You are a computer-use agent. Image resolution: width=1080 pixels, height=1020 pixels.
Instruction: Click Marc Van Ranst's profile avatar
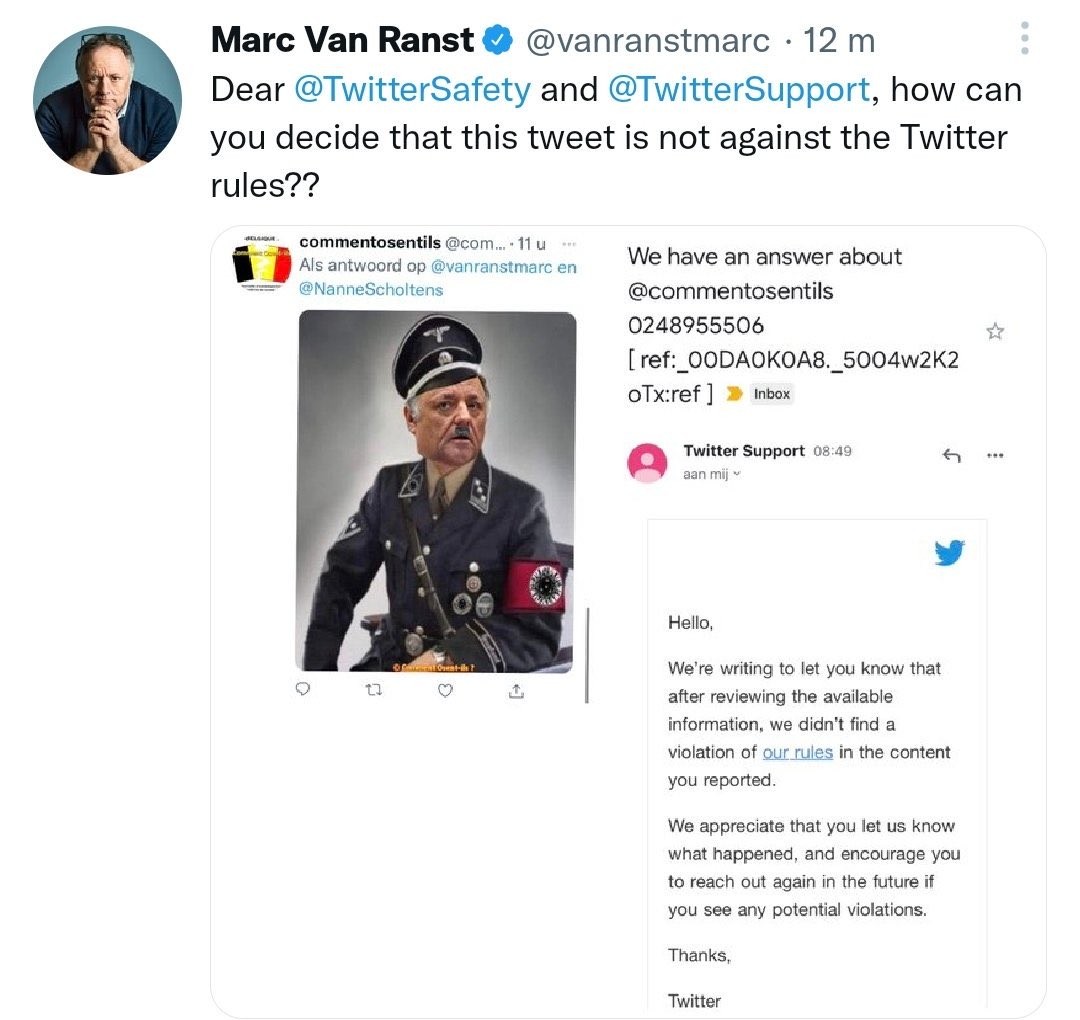(x=107, y=101)
